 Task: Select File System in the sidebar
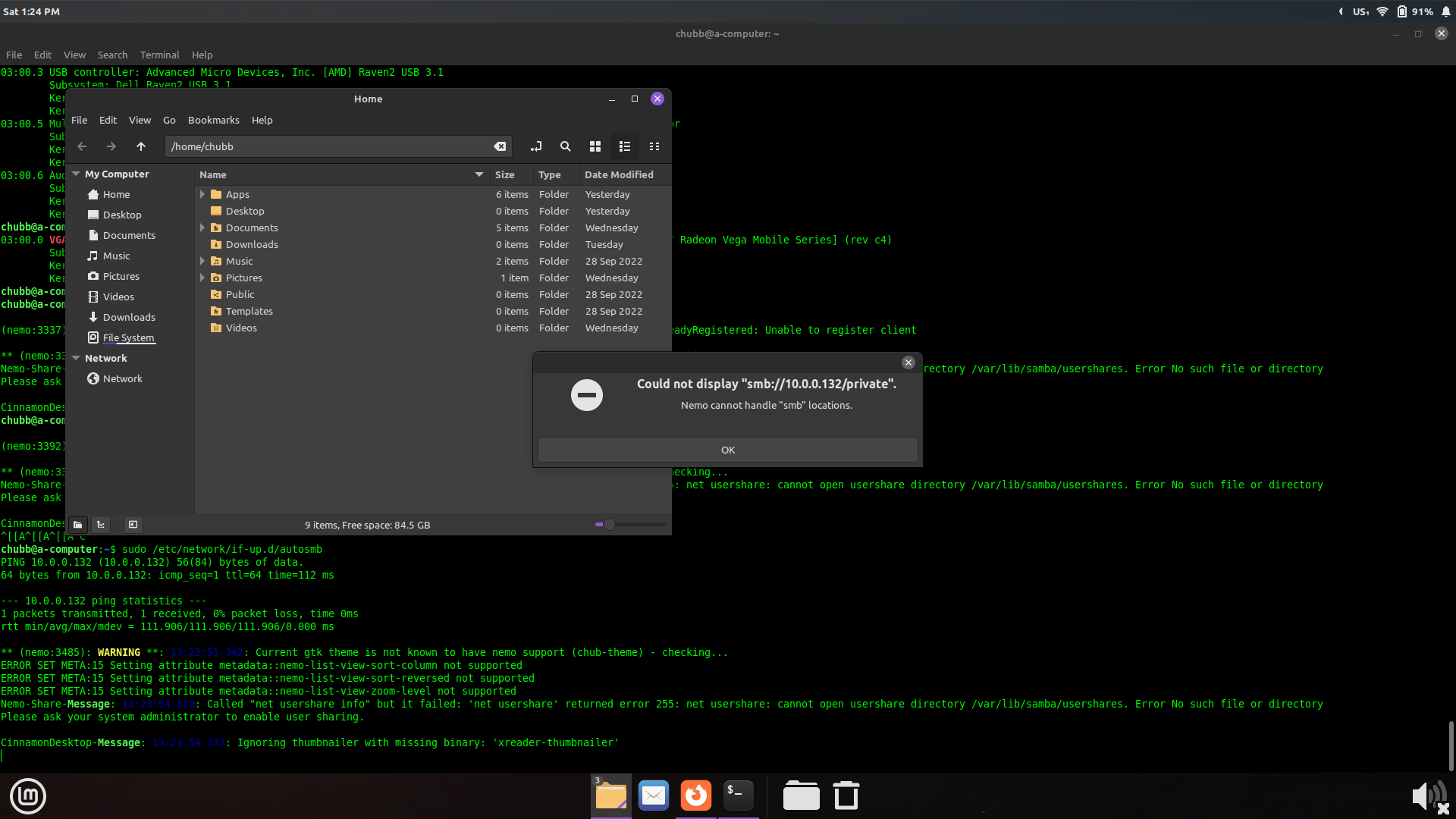click(x=128, y=337)
